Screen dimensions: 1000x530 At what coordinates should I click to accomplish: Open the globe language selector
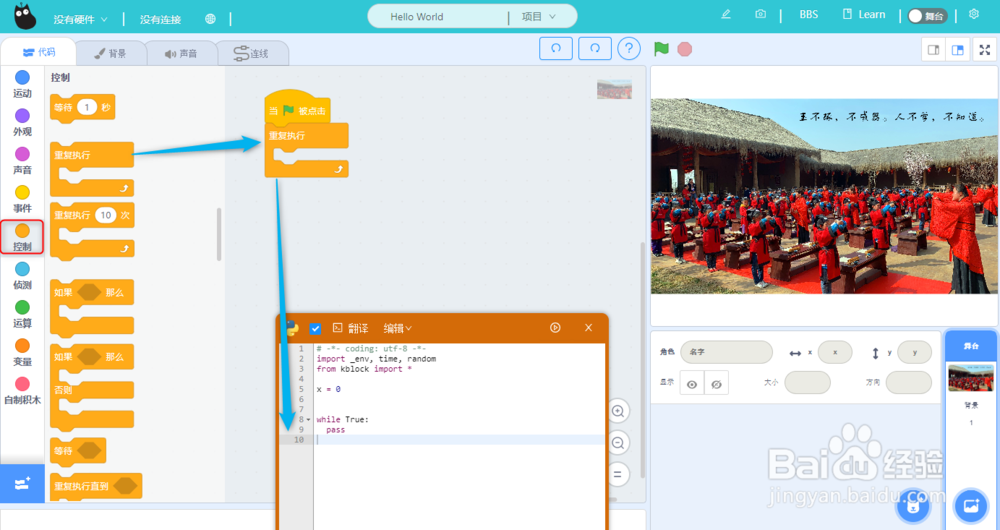tap(210, 19)
